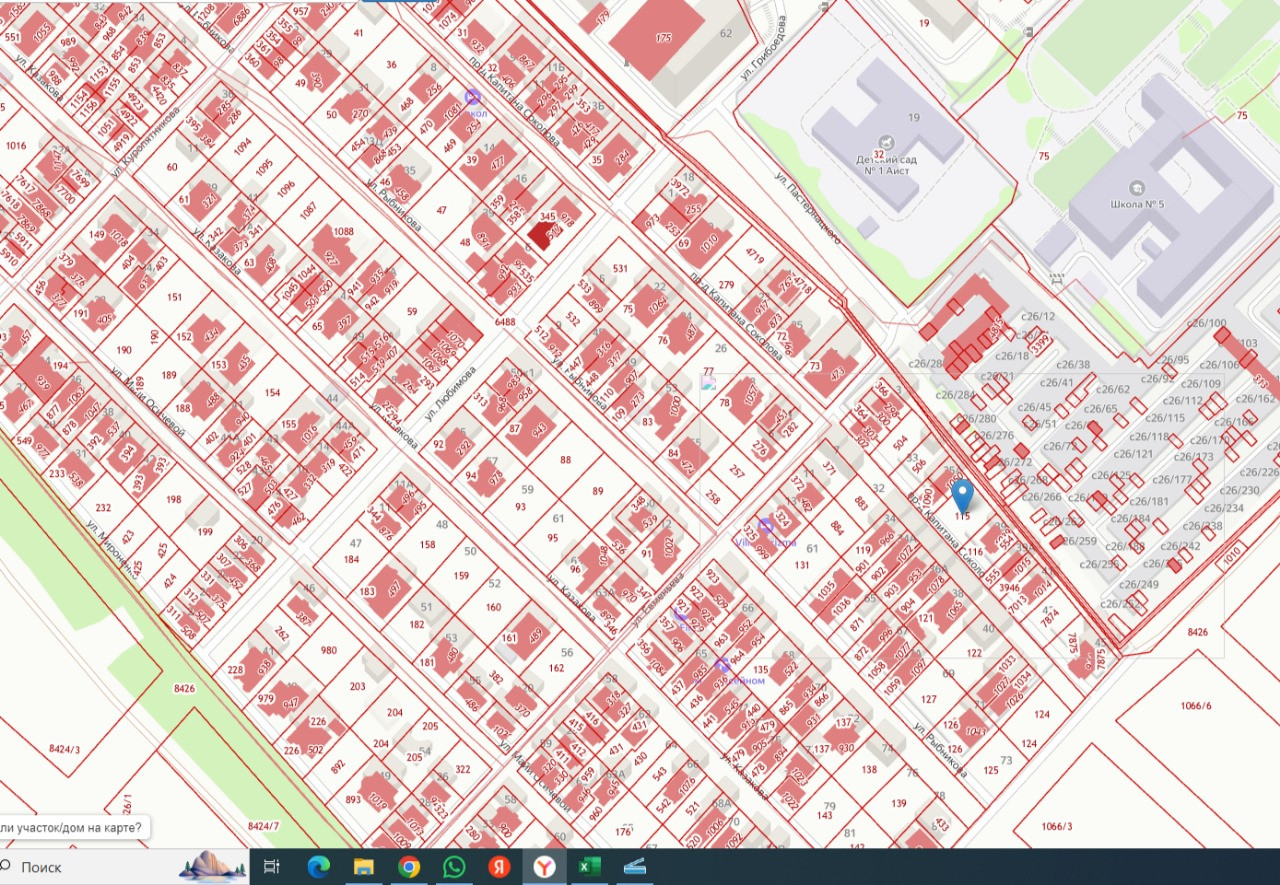Open WhatsApp from the taskbar
This screenshot has height=885, width=1280.
point(454,867)
